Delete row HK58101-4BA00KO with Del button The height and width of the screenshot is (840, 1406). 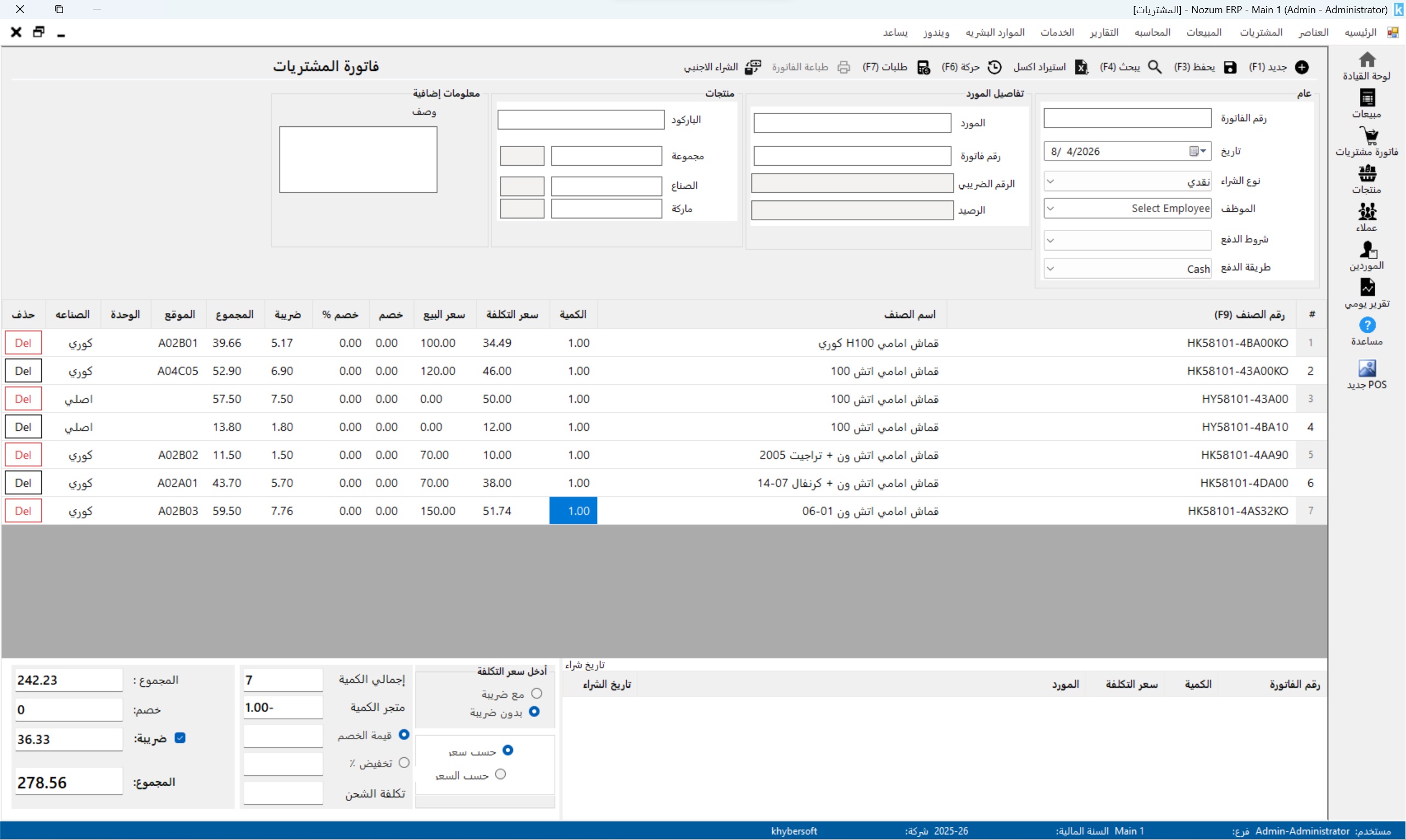tap(23, 343)
